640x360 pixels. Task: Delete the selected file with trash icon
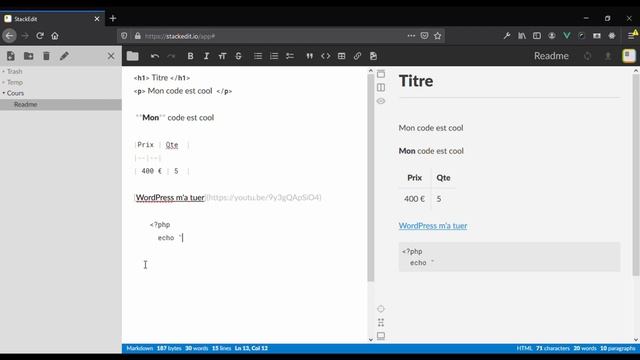click(x=46, y=56)
